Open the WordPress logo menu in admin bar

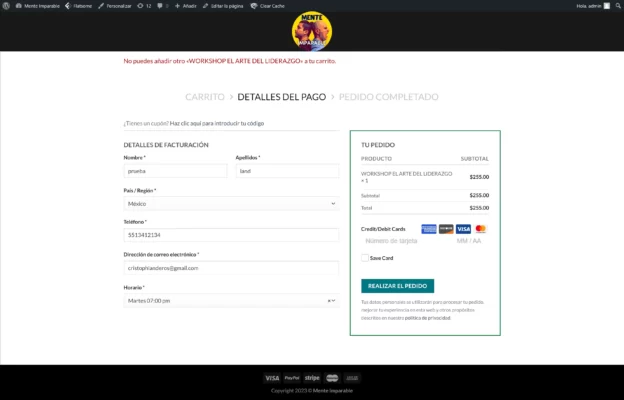(x=8, y=5)
